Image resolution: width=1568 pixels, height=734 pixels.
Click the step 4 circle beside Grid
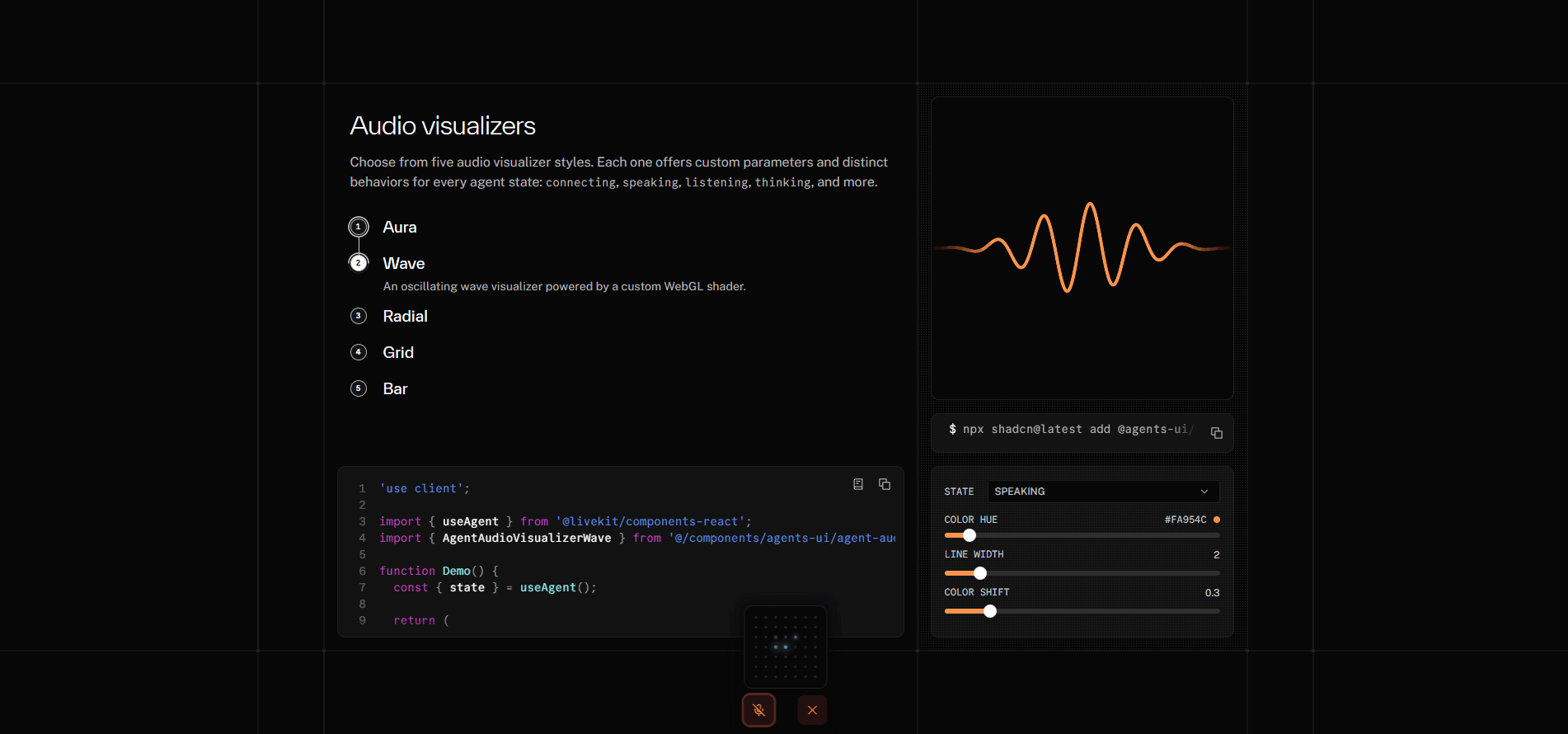point(359,352)
